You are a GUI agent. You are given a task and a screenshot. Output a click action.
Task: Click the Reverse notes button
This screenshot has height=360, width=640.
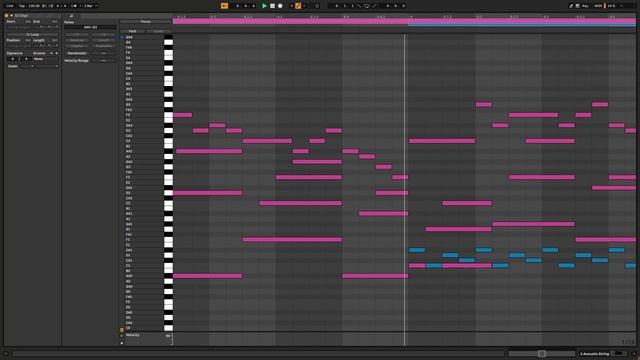click(77, 40)
